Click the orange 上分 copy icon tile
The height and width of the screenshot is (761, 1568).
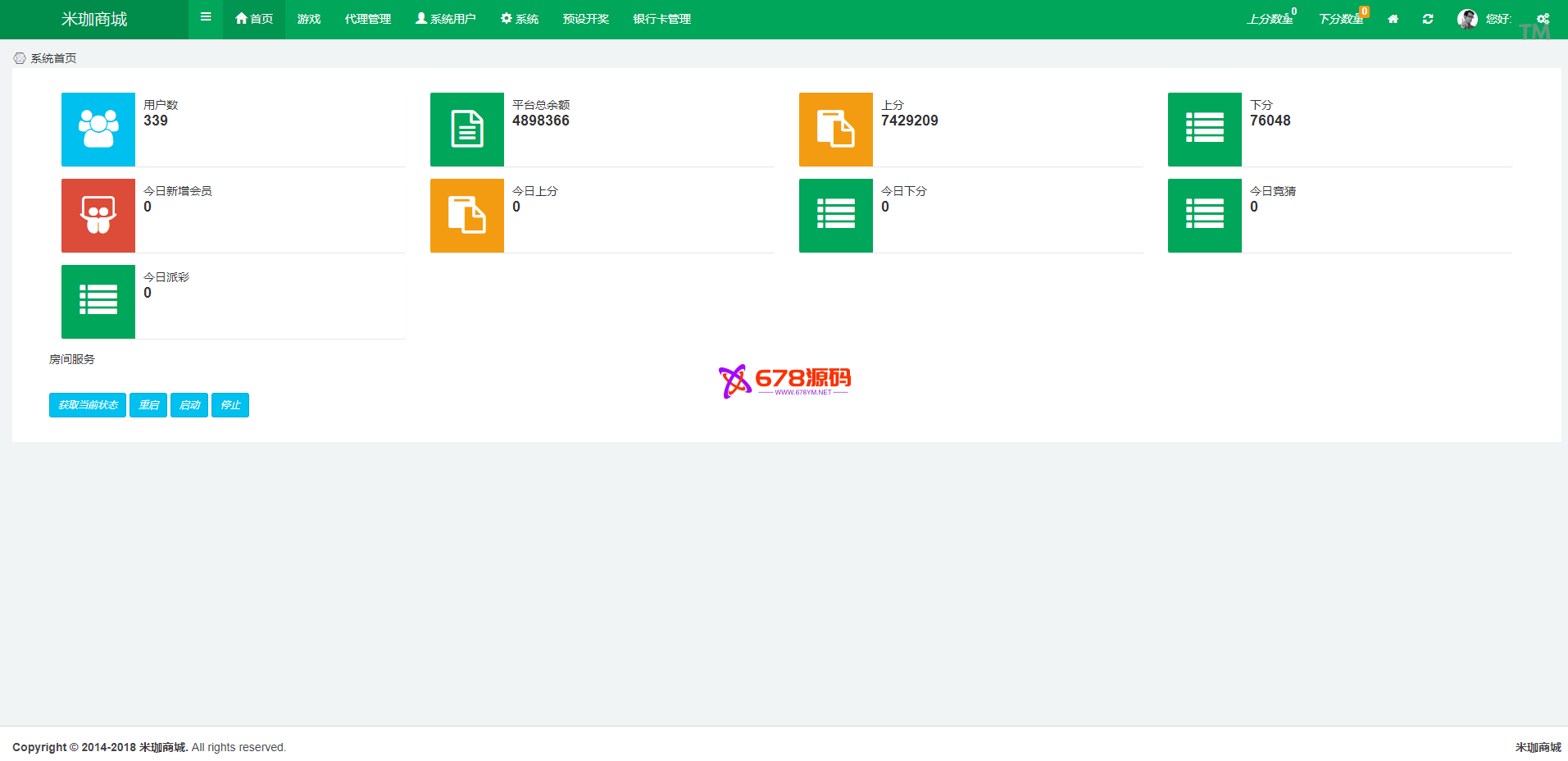(836, 130)
